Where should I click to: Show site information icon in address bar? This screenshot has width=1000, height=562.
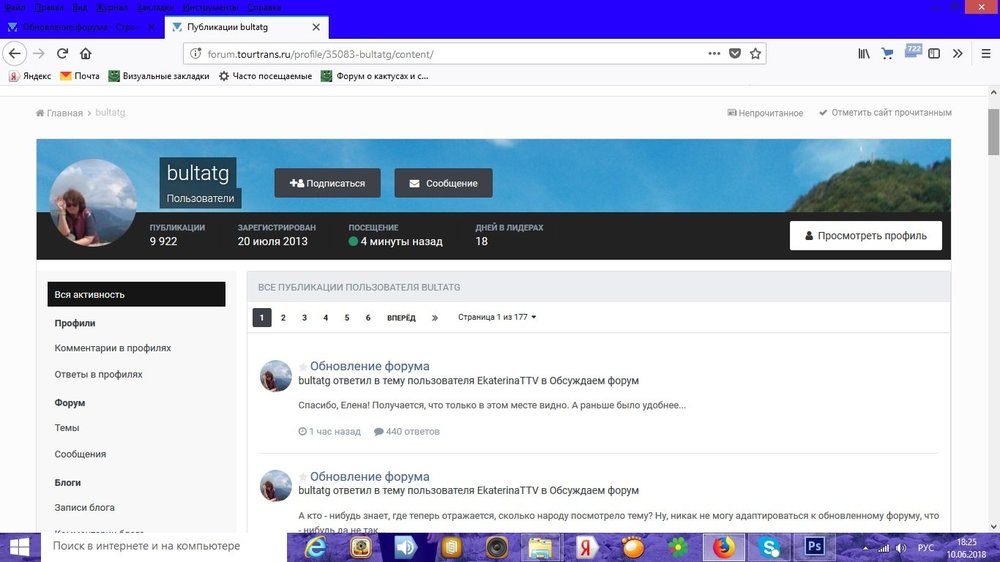click(x=196, y=54)
